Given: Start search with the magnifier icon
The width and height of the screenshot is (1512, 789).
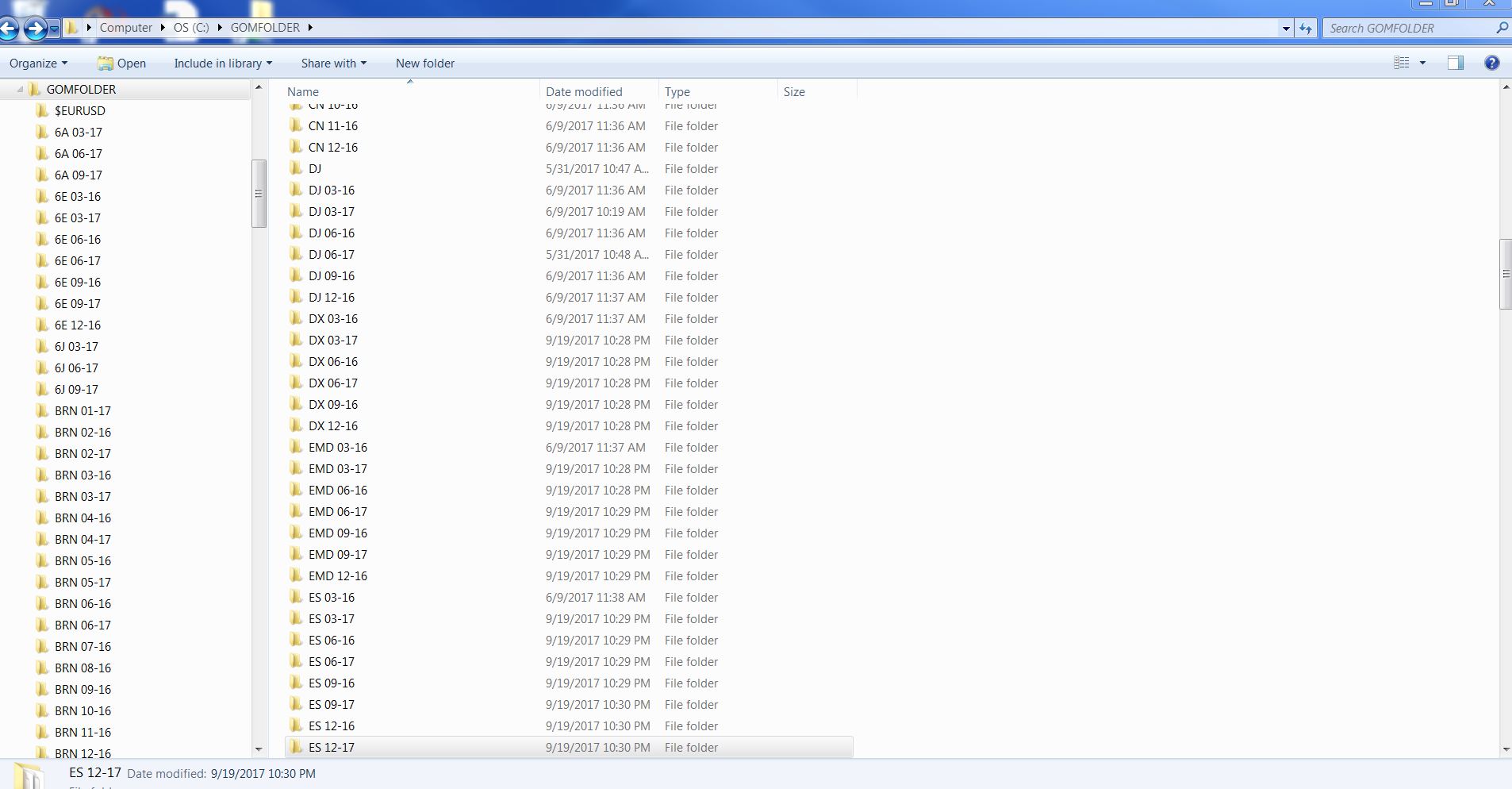Looking at the screenshot, I should click(x=1502, y=28).
